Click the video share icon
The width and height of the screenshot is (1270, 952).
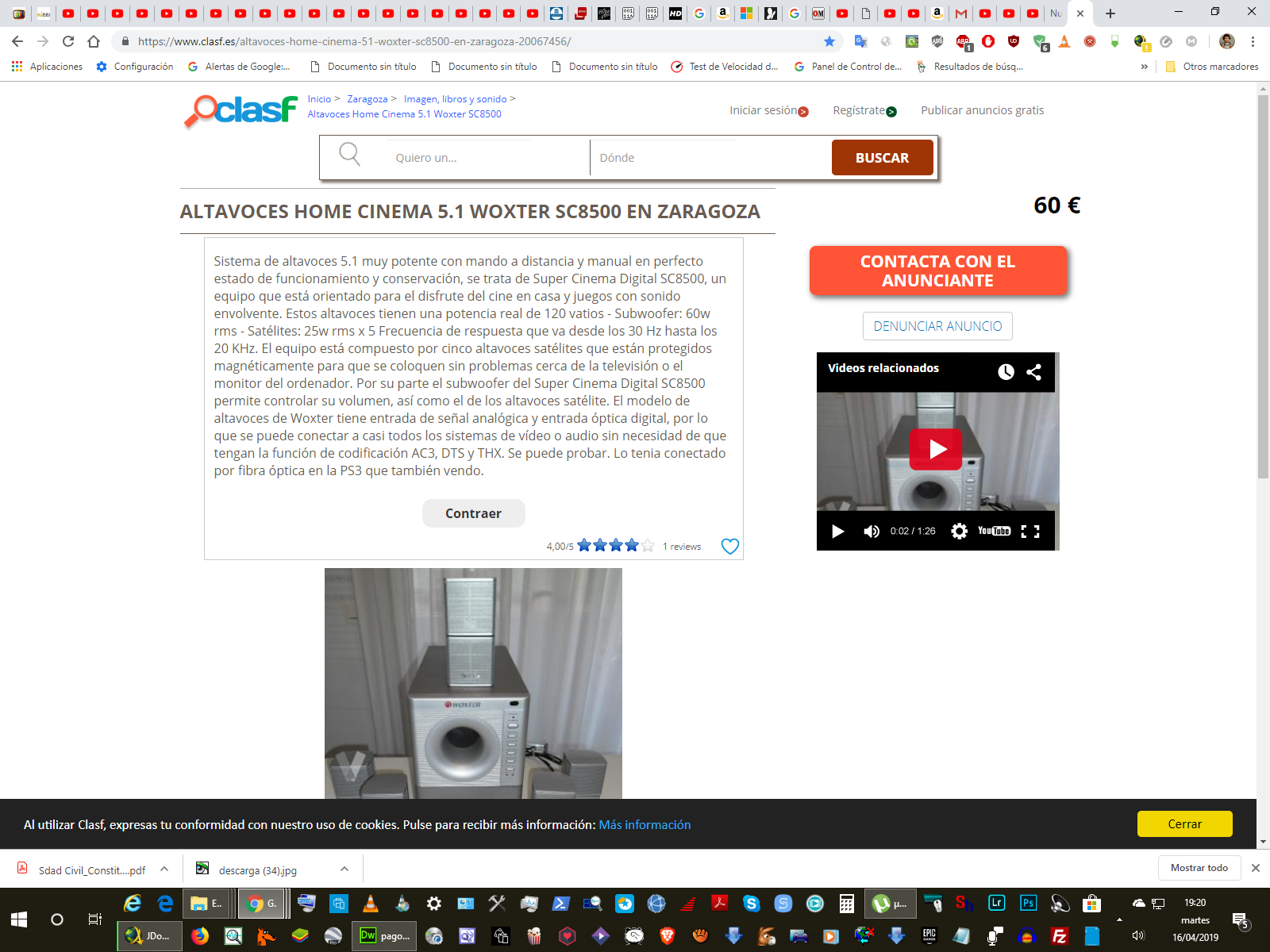tap(1033, 372)
